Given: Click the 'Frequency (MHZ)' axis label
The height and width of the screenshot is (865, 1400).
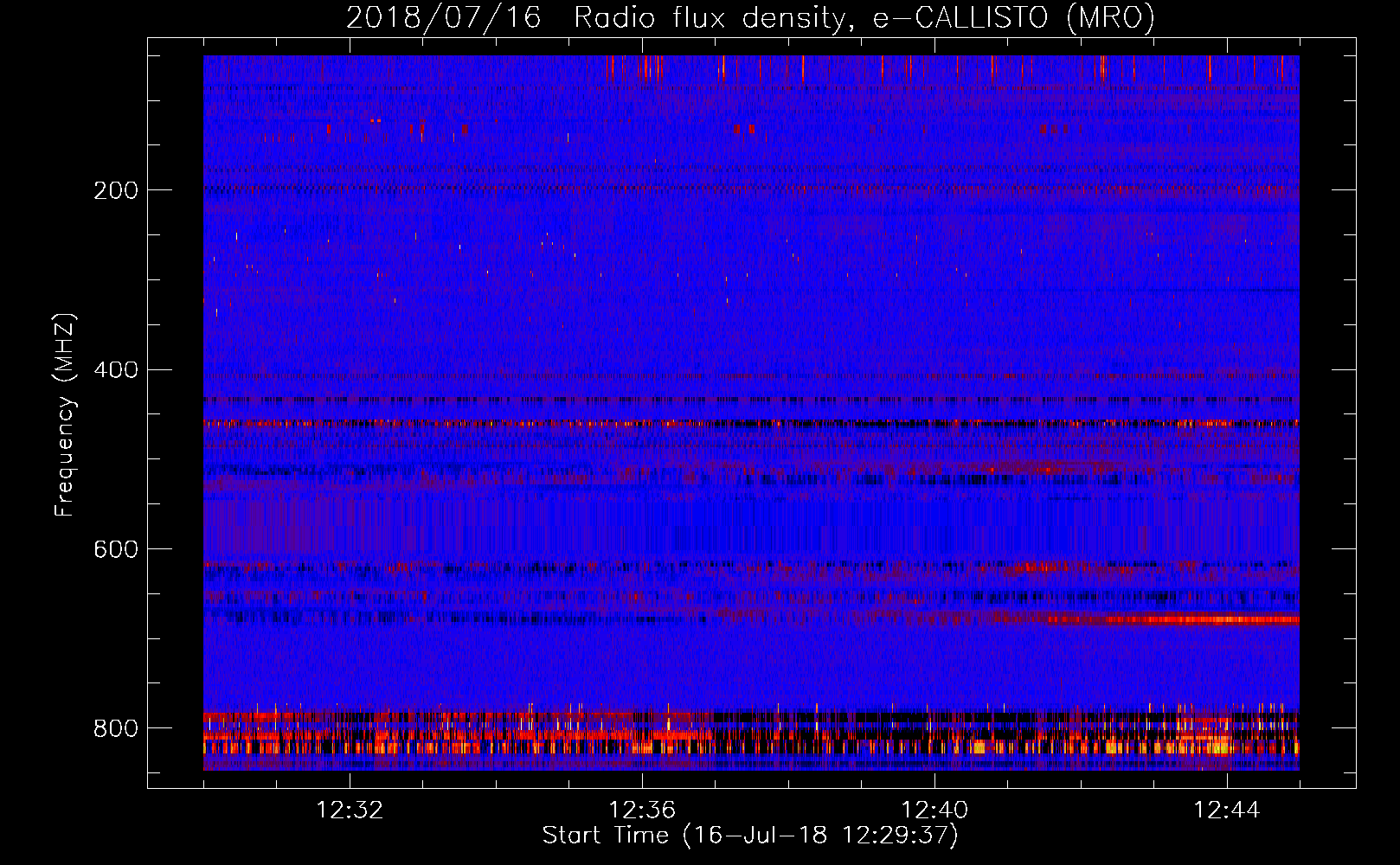Looking at the screenshot, I should (x=65, y=415).
